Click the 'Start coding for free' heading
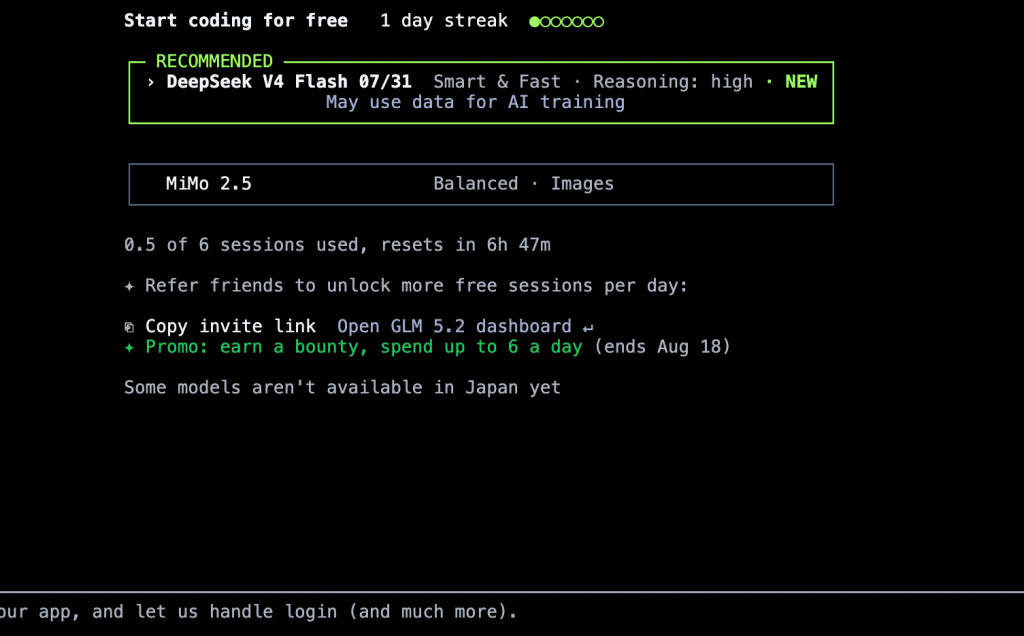The width and height of the screenshot is (1024, 636). point(236,21)
